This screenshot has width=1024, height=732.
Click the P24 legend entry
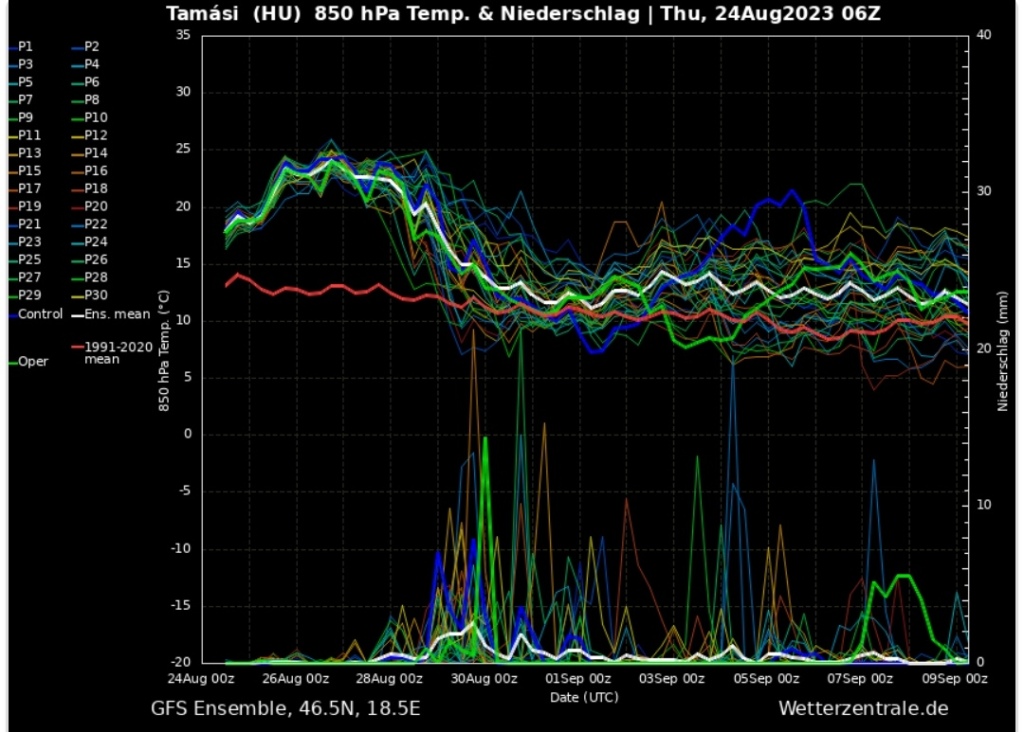point(95,242)
